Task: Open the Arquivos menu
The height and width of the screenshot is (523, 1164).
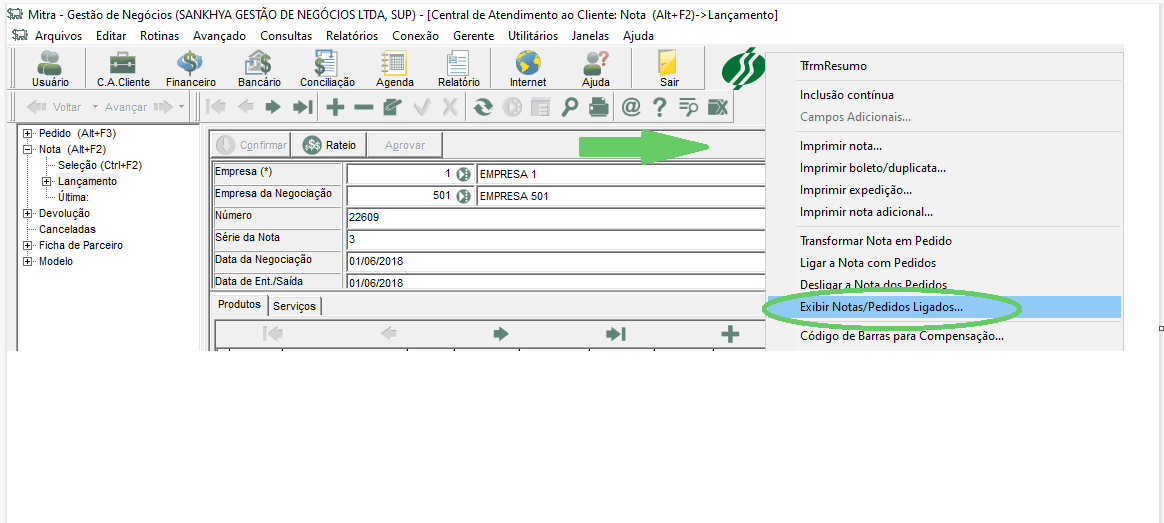Action: tap(59, 36)
